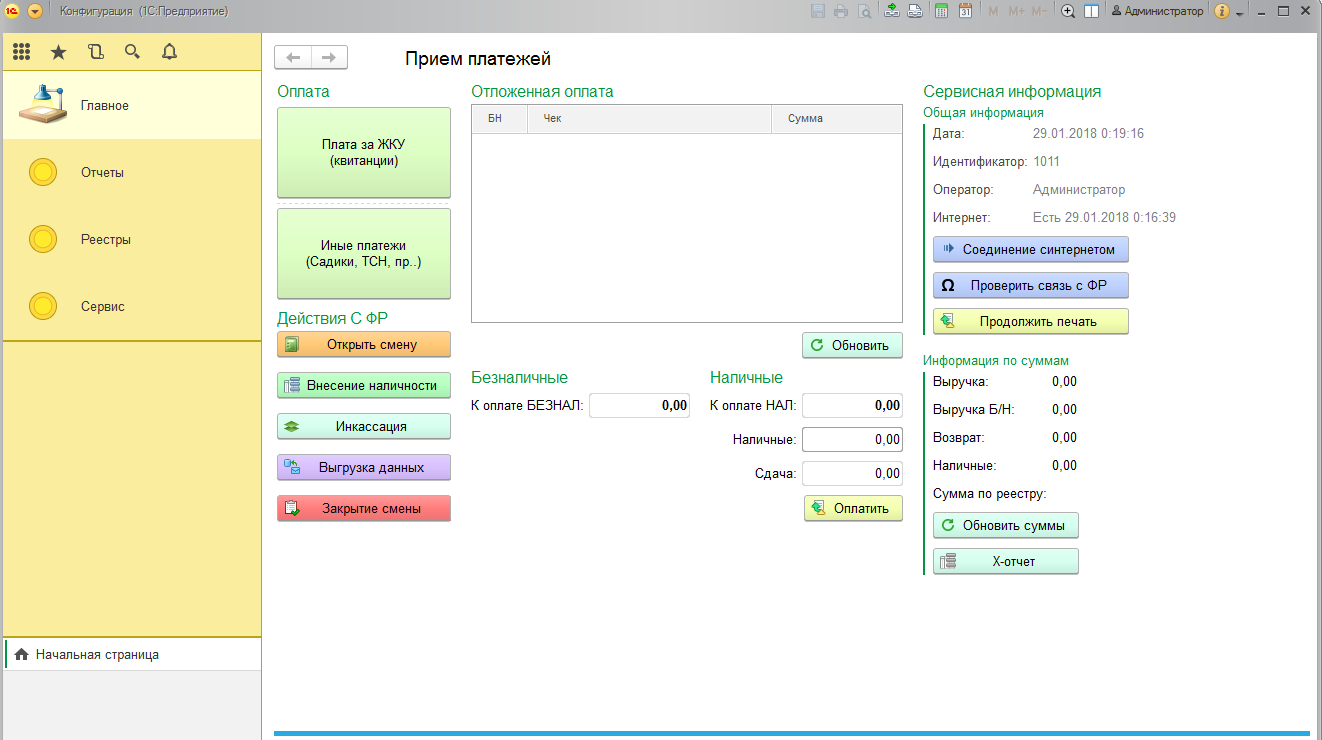
Task: Click the search magnifier in left panel
Action: tap(132, 52)
